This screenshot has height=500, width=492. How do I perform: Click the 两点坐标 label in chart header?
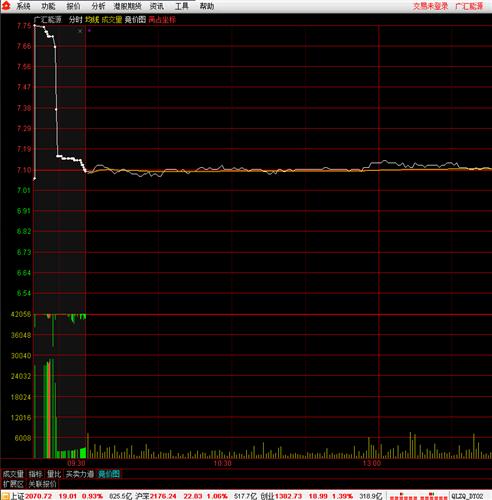coord(162,20)
